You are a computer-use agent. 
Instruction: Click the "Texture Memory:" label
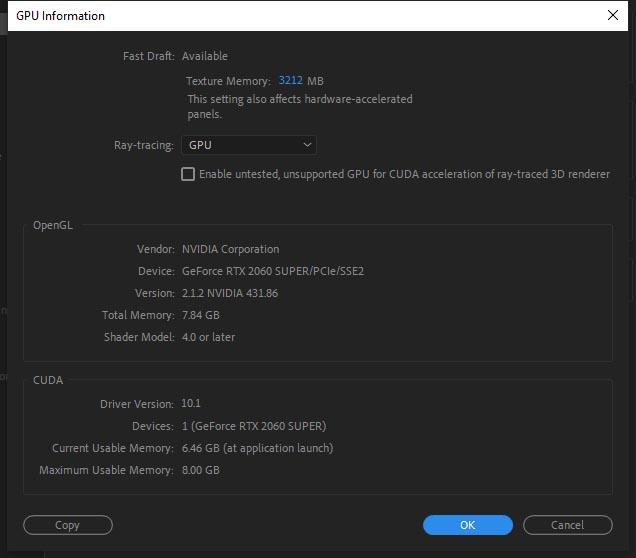point(228,81)
